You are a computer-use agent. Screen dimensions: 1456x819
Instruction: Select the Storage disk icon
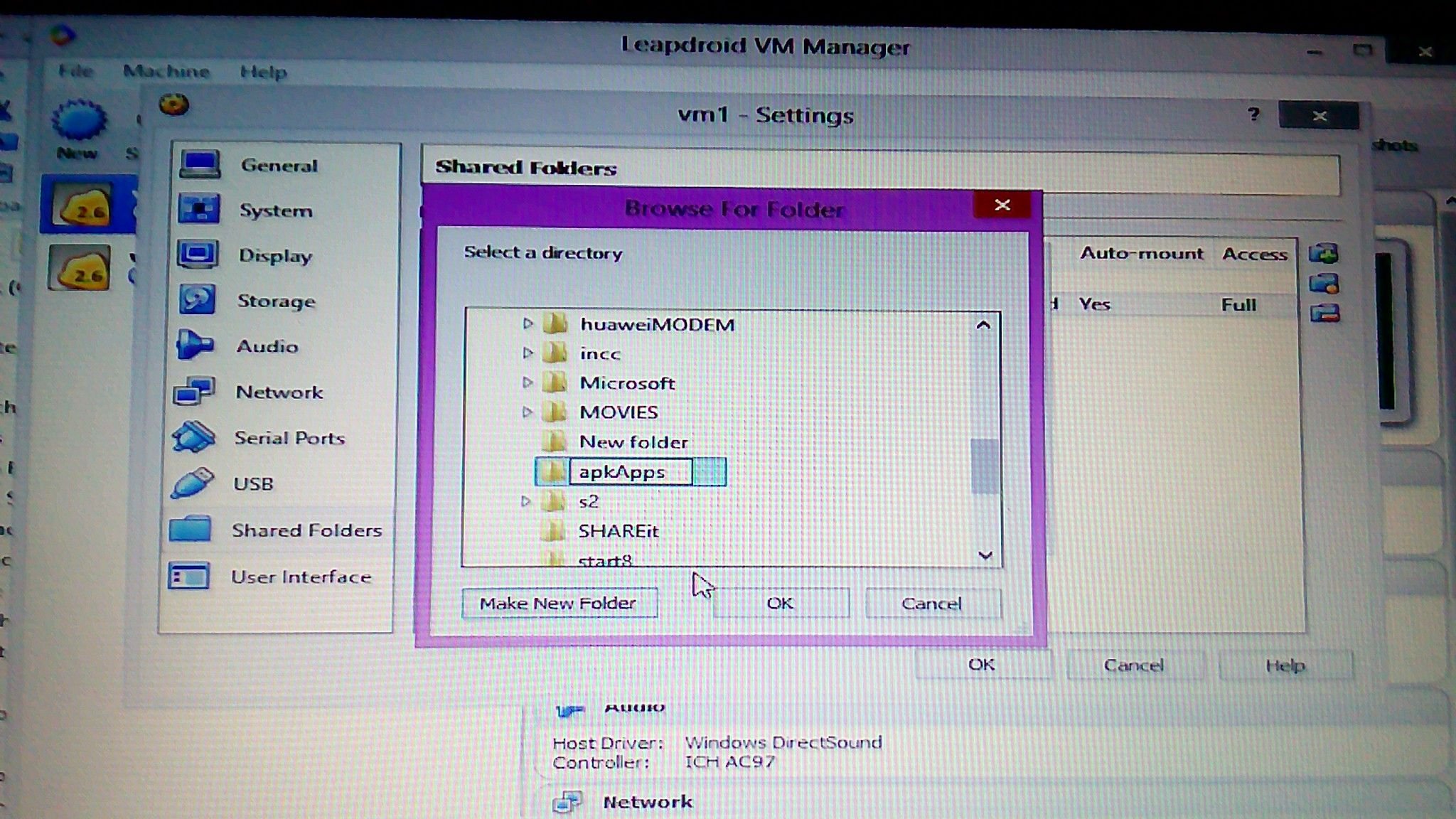[197, 299]
